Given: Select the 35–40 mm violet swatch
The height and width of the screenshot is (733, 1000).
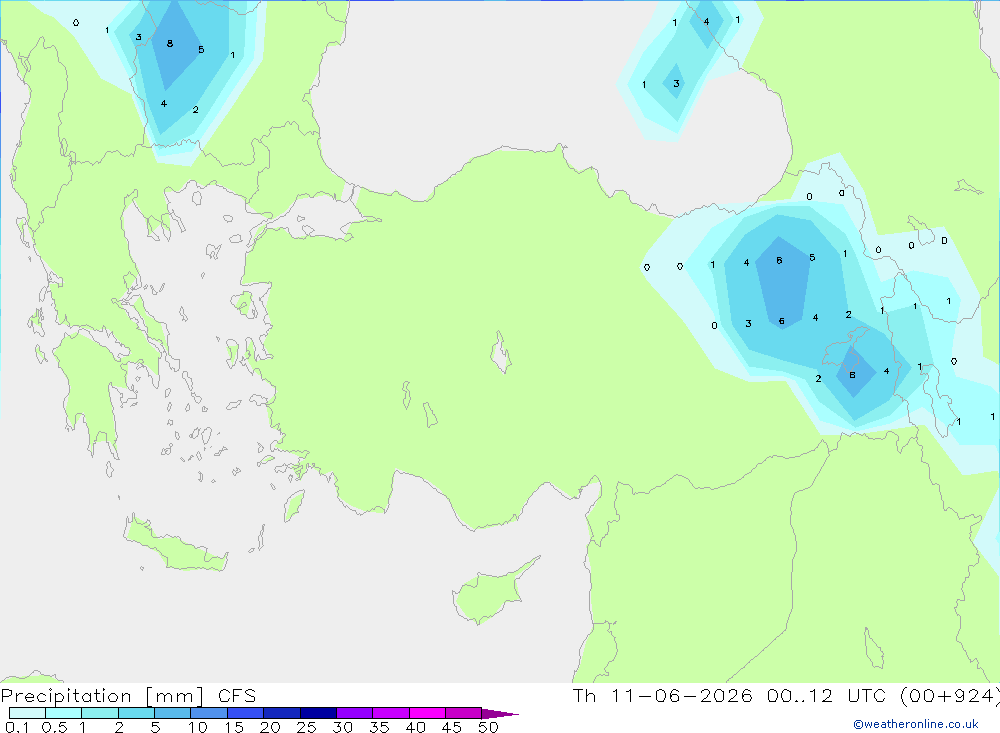Looking at the screenshot, I should tap(391, 713).
